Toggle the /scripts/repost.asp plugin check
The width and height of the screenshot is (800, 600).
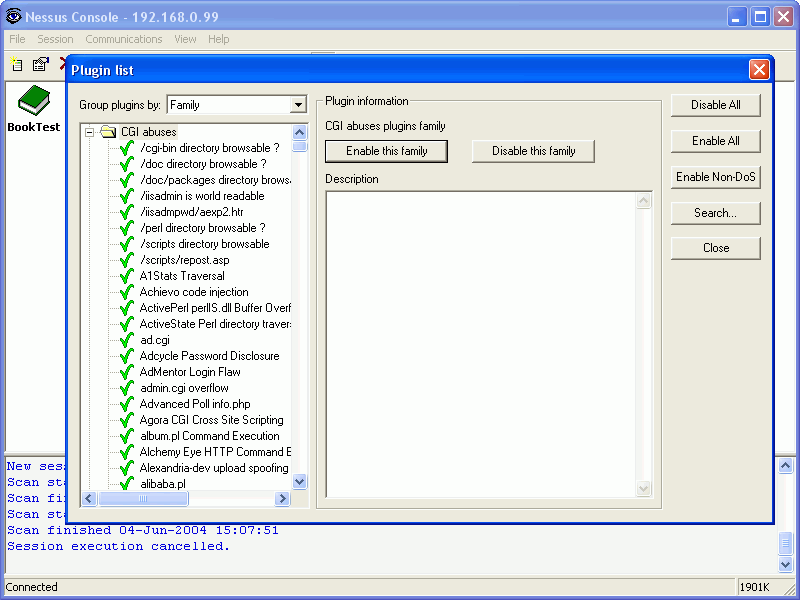[124, 259]
